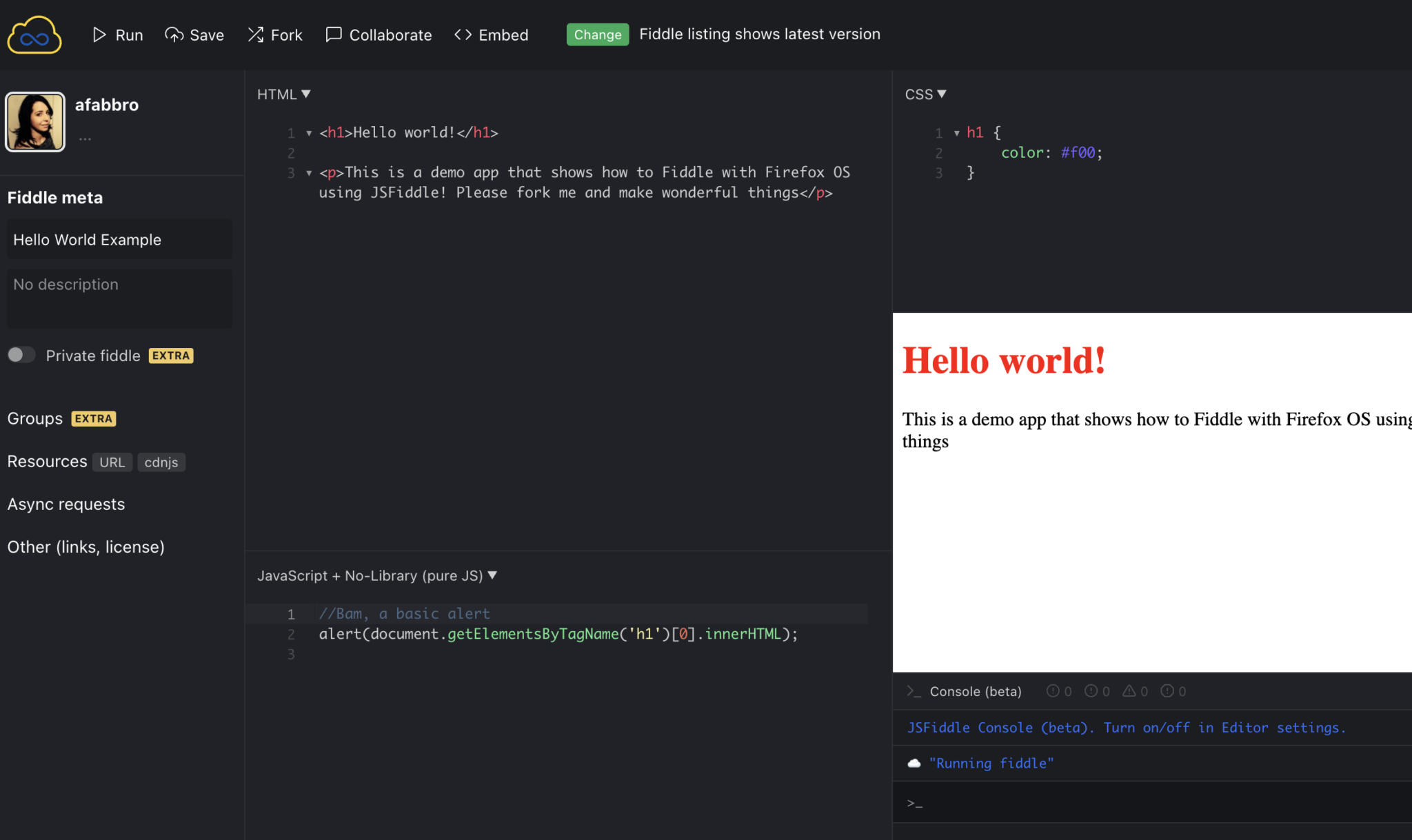Click the "Running fiddle" console message
The height and width of the screenshot is (840, 1412).
pos(991,763)
